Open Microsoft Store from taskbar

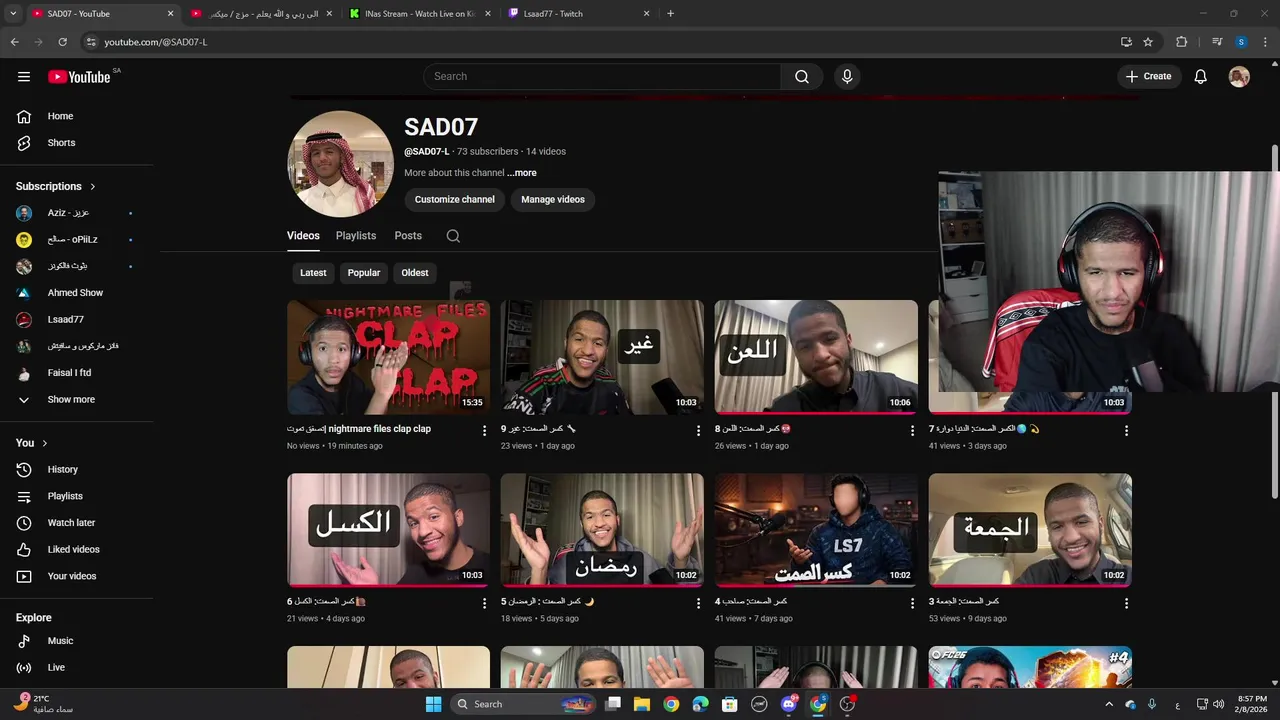[x=730, y=704]
